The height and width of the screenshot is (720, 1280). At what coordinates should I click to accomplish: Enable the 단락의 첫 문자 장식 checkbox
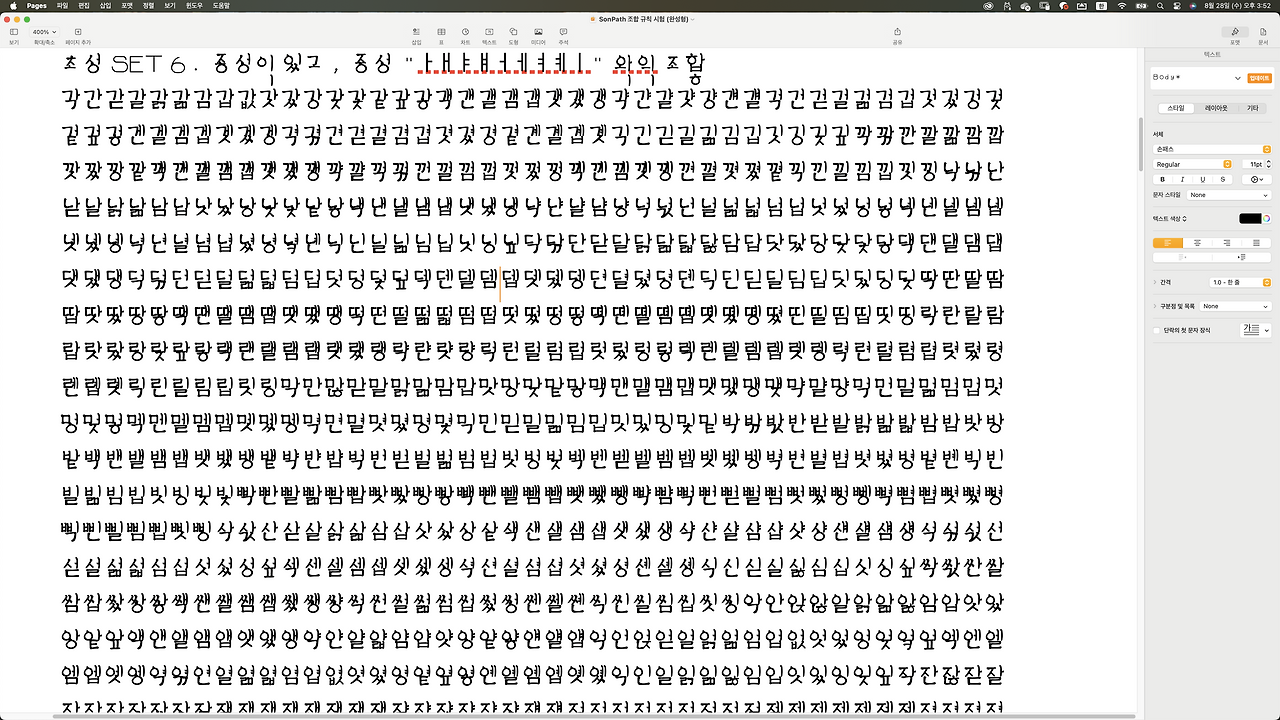[1156, 329]
